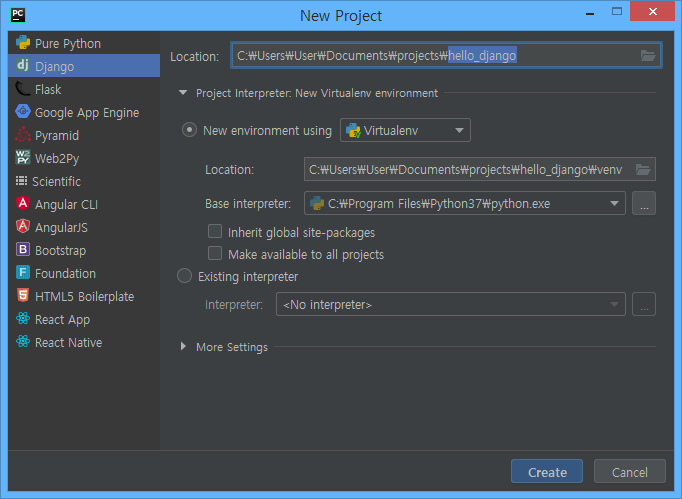Click the Foundation F icon
This screenshot has height=499, width=682.
(23, 273)
